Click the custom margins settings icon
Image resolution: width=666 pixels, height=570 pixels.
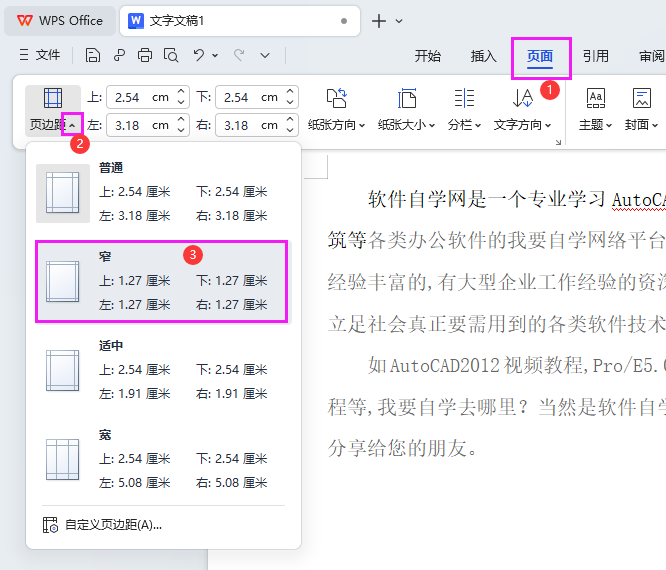click(50, 525)
